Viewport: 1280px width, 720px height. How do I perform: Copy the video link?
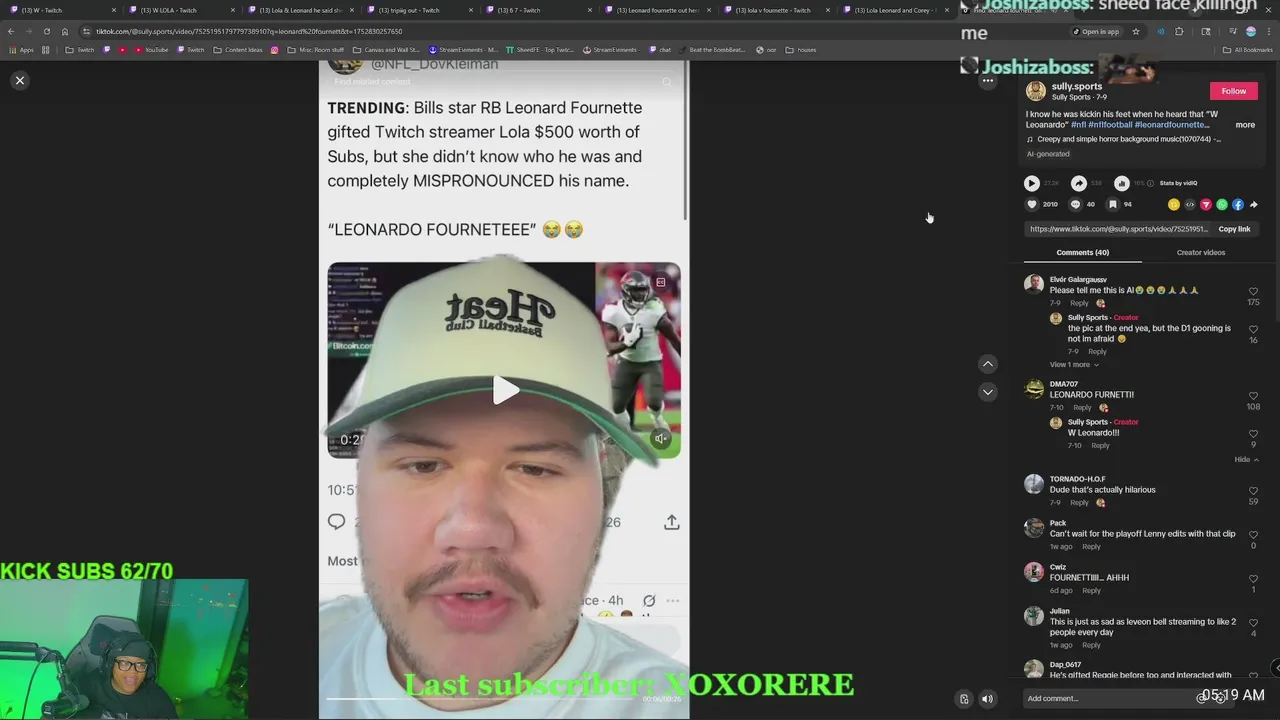(1234, 229)
